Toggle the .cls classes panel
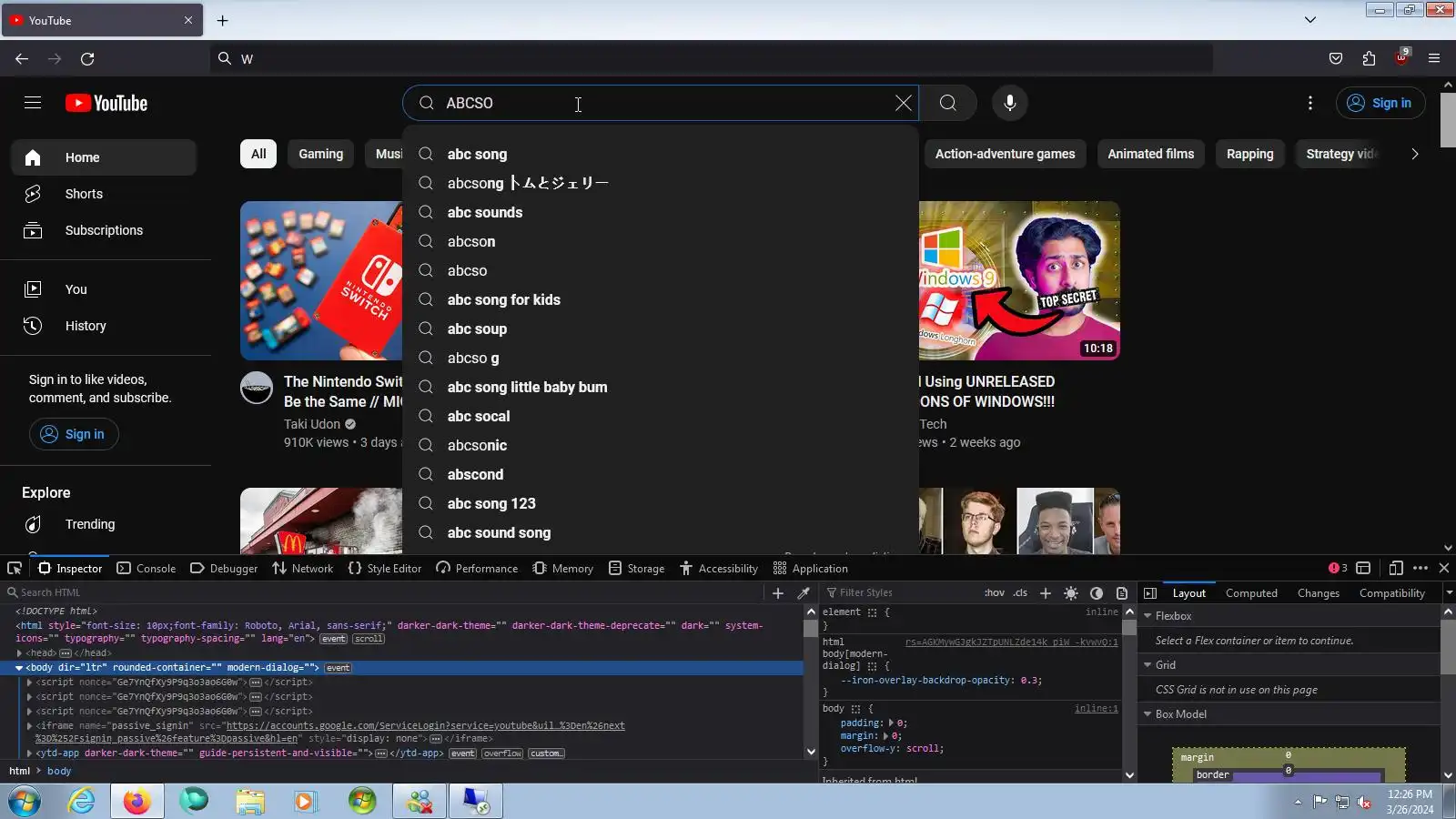The width and height of the screenshot is (1456, 819). pyautogui.click(x=1021, y=592)
